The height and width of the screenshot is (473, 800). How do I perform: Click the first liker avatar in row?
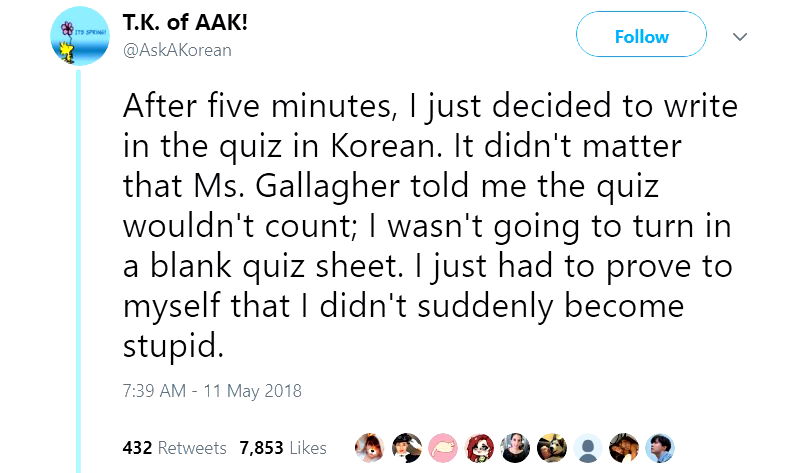[x=370, y=447]
